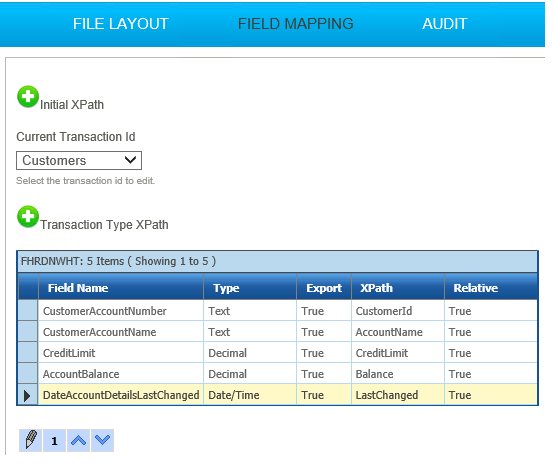This screenshot has width=553, height=465.
Task: Select the CreditLimit field row
Action: (278, 353)
